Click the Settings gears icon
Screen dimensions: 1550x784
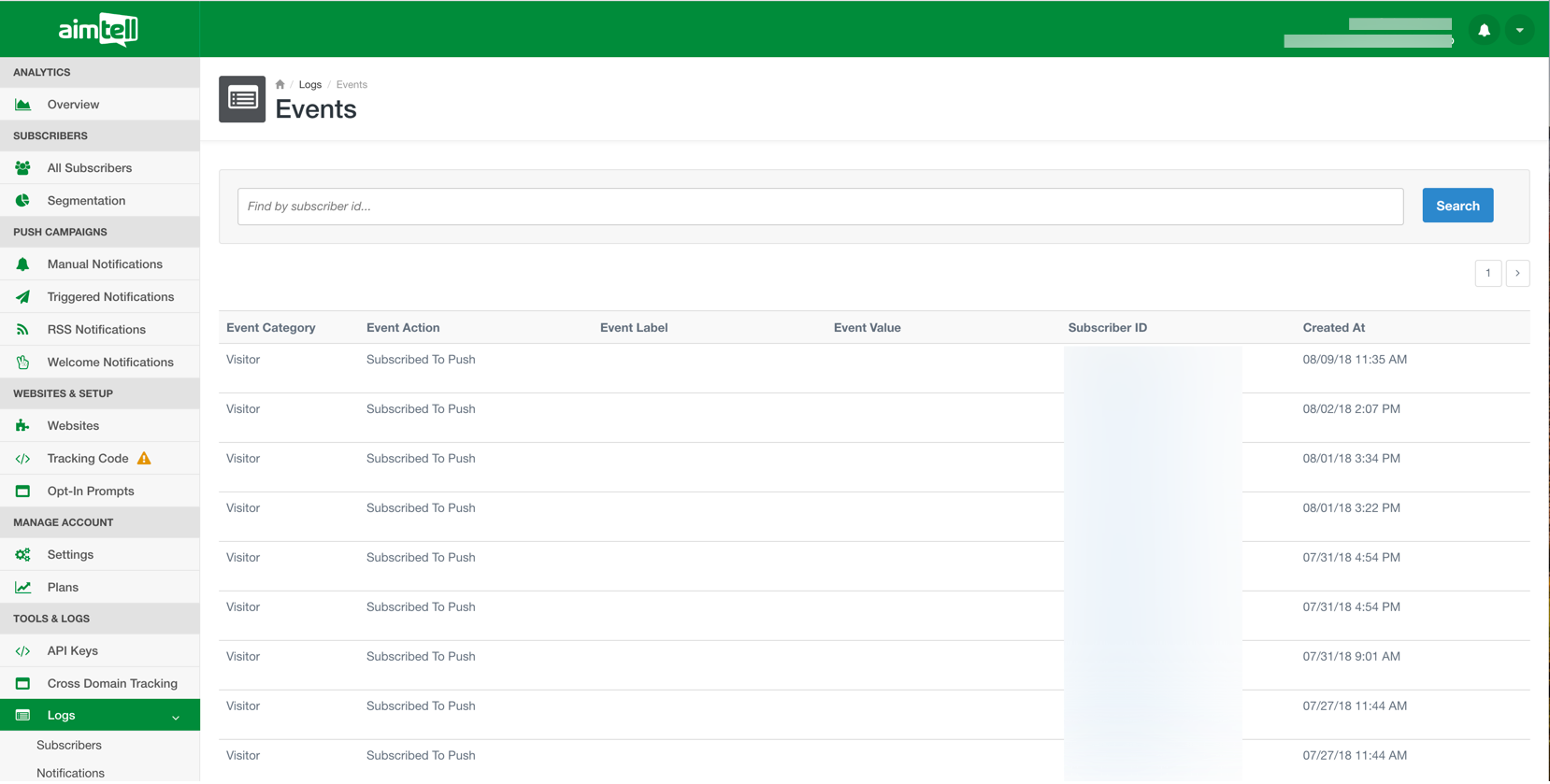pyautogui.click(x=23, y=555)
